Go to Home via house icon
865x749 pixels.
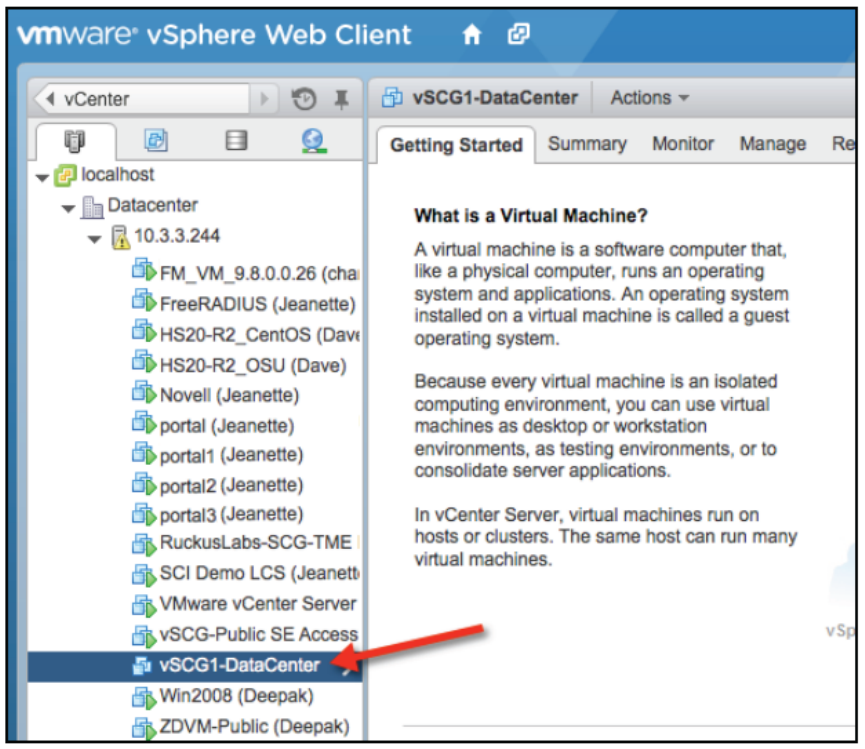[472, 34]
